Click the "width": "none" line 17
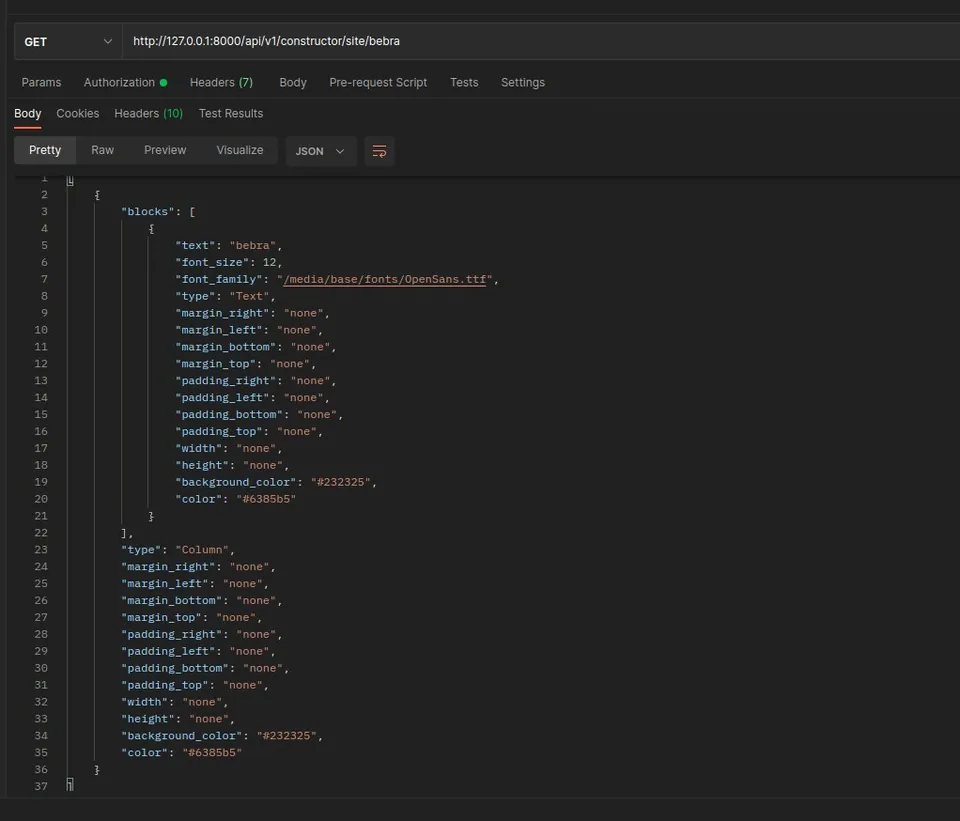This screenshot has height=821, width=960. (x=228, y=448)
